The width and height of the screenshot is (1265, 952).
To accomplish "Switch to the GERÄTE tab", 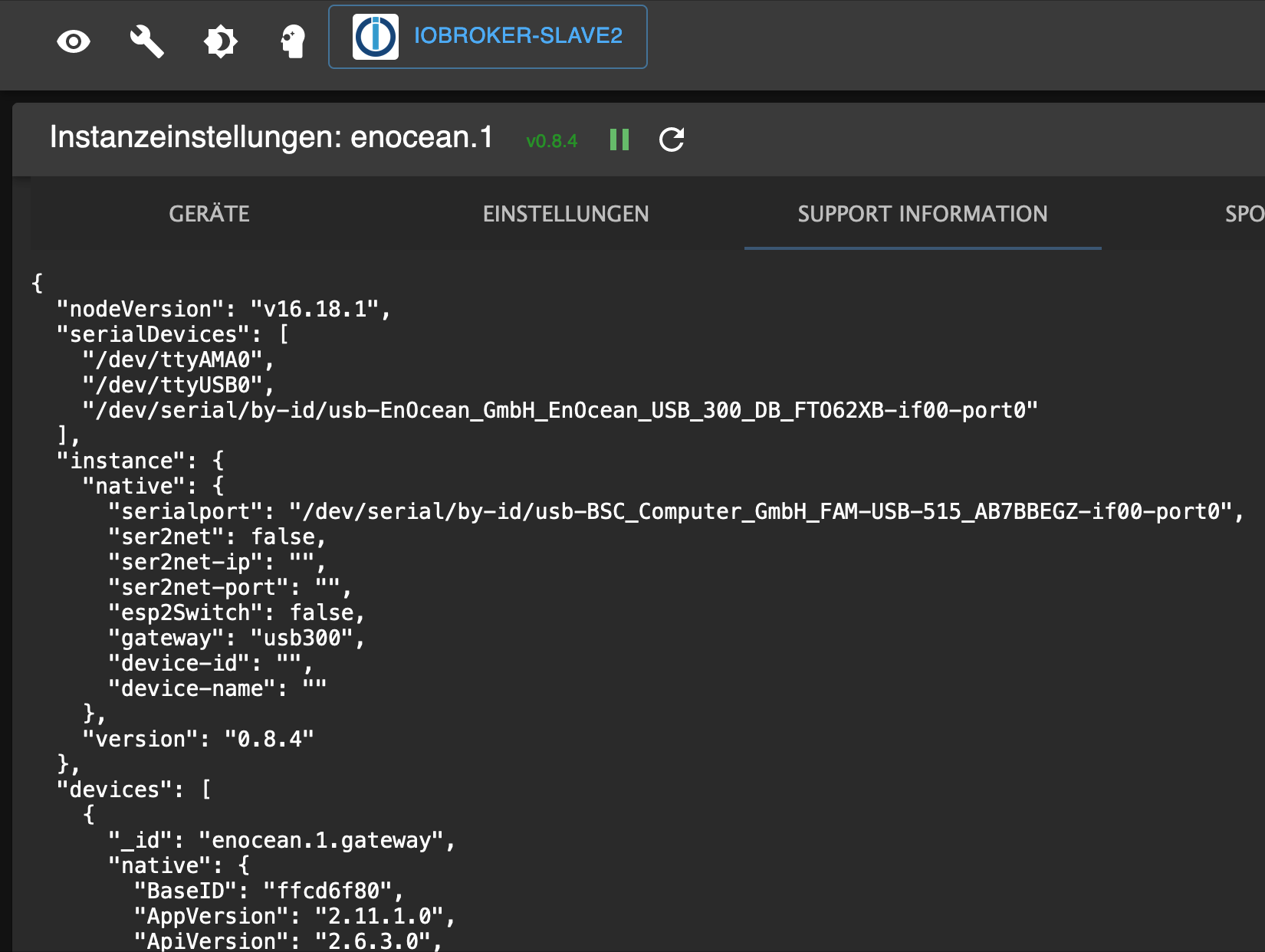I will pyautogui.click(x=209, y=214).
